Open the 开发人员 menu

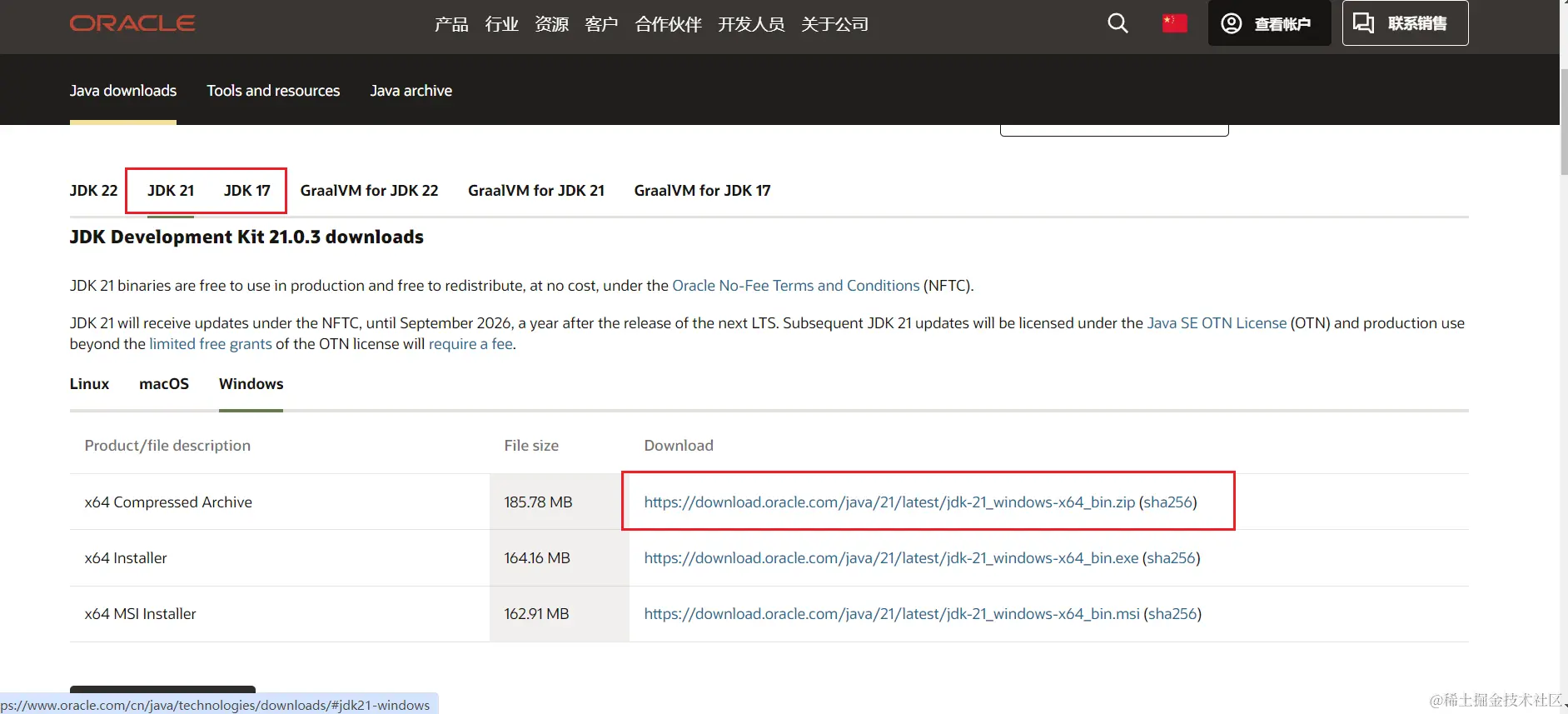click(x=751, y=24)
